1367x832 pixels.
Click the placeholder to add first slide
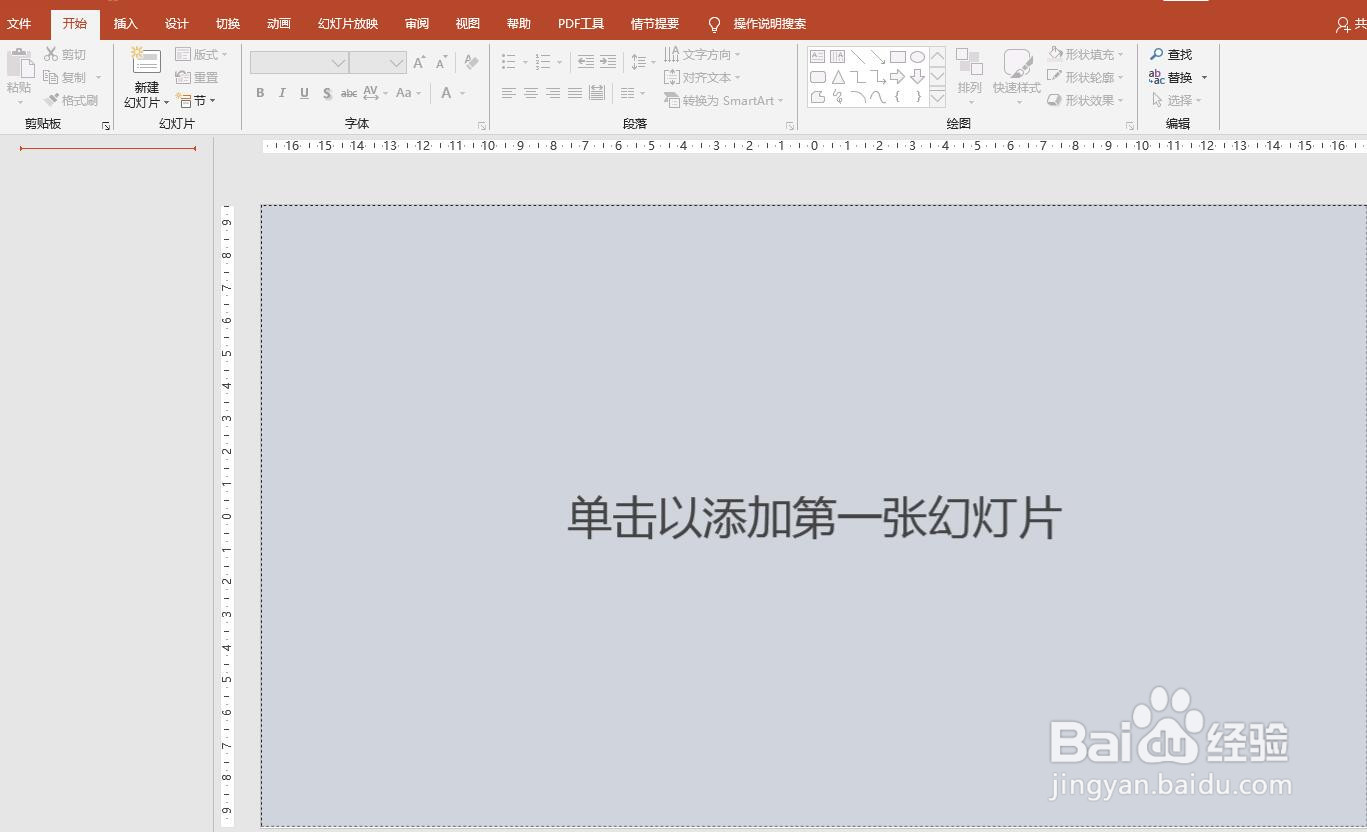tap(814, 517)
